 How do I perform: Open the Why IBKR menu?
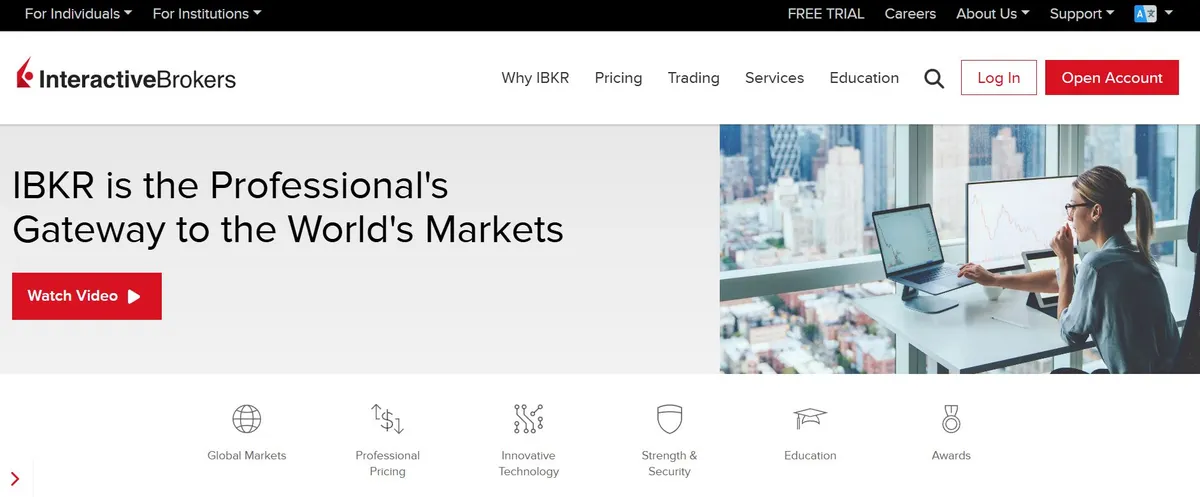[x=535, y=78]
